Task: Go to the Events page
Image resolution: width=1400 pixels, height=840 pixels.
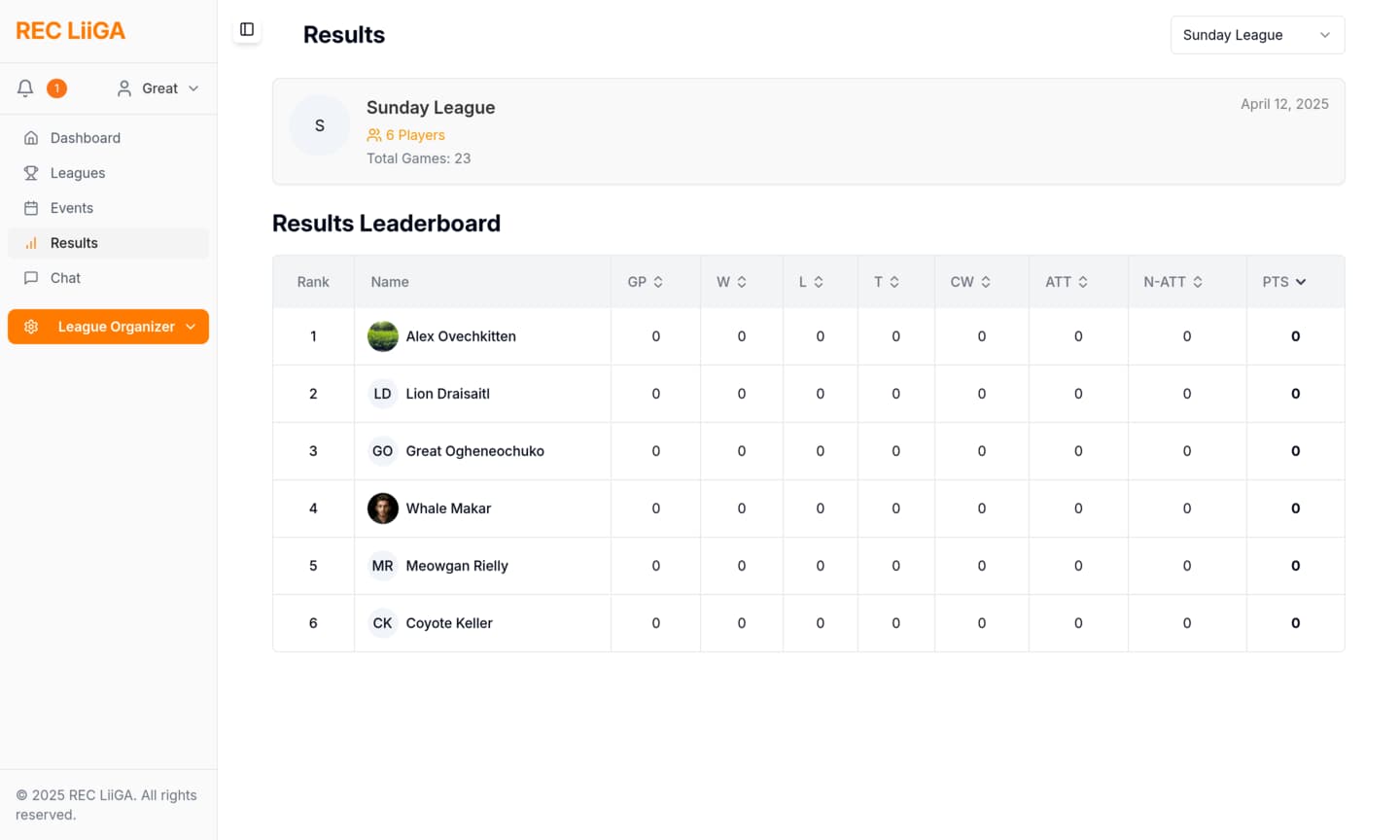Action: (72, 208)
